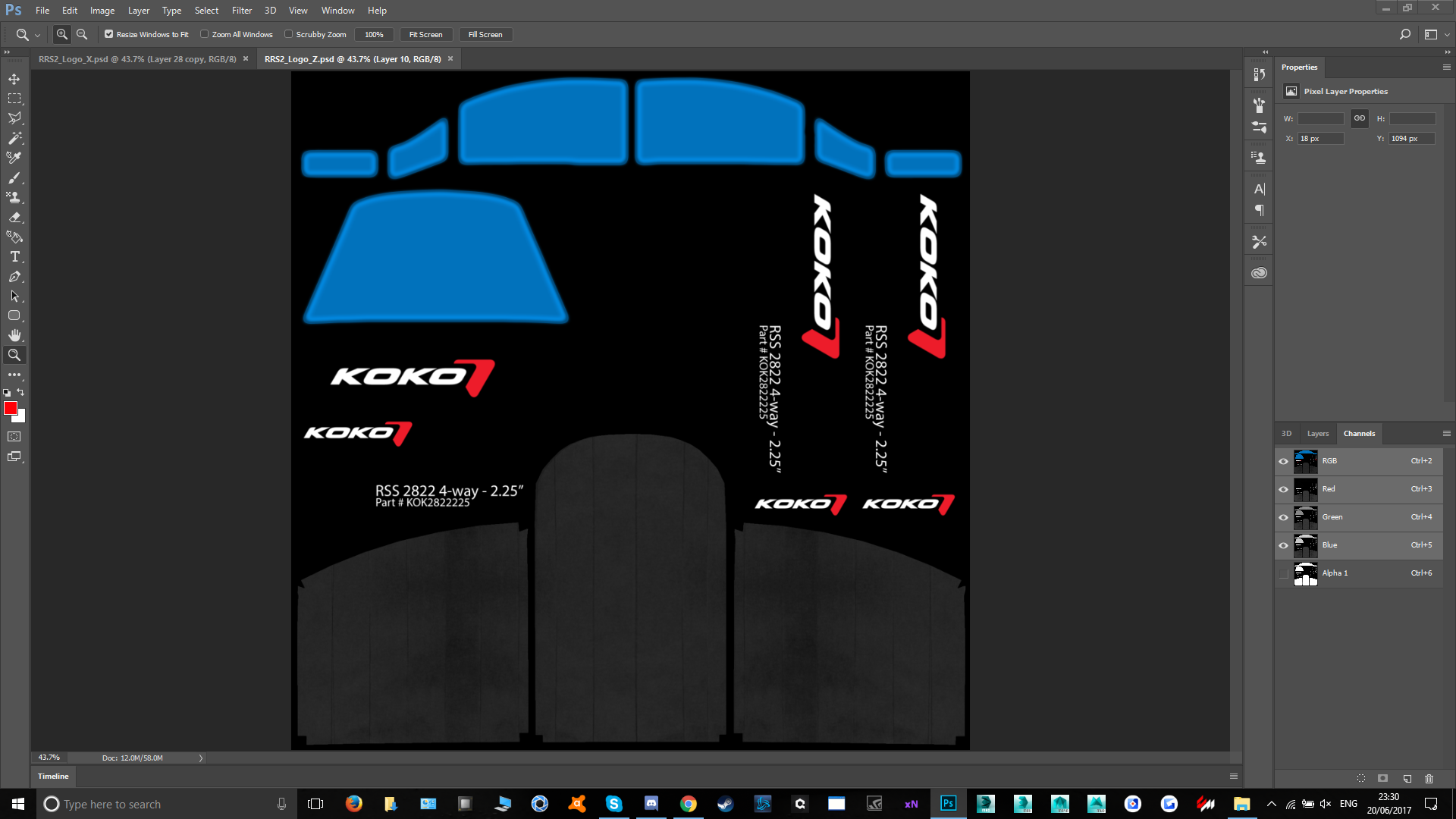The image size is (1456, 819).
Task: Select the Hand tool
Action: [14, 335]
